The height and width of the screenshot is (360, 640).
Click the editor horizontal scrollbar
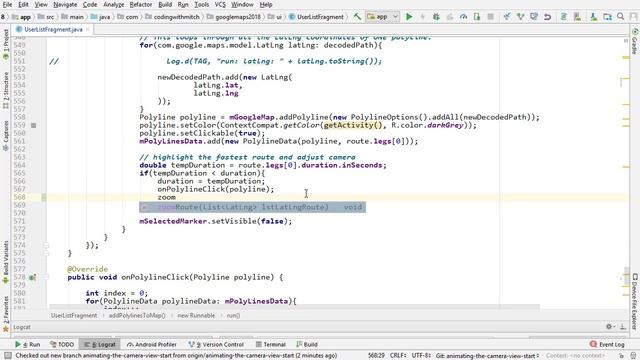(294, 306)
